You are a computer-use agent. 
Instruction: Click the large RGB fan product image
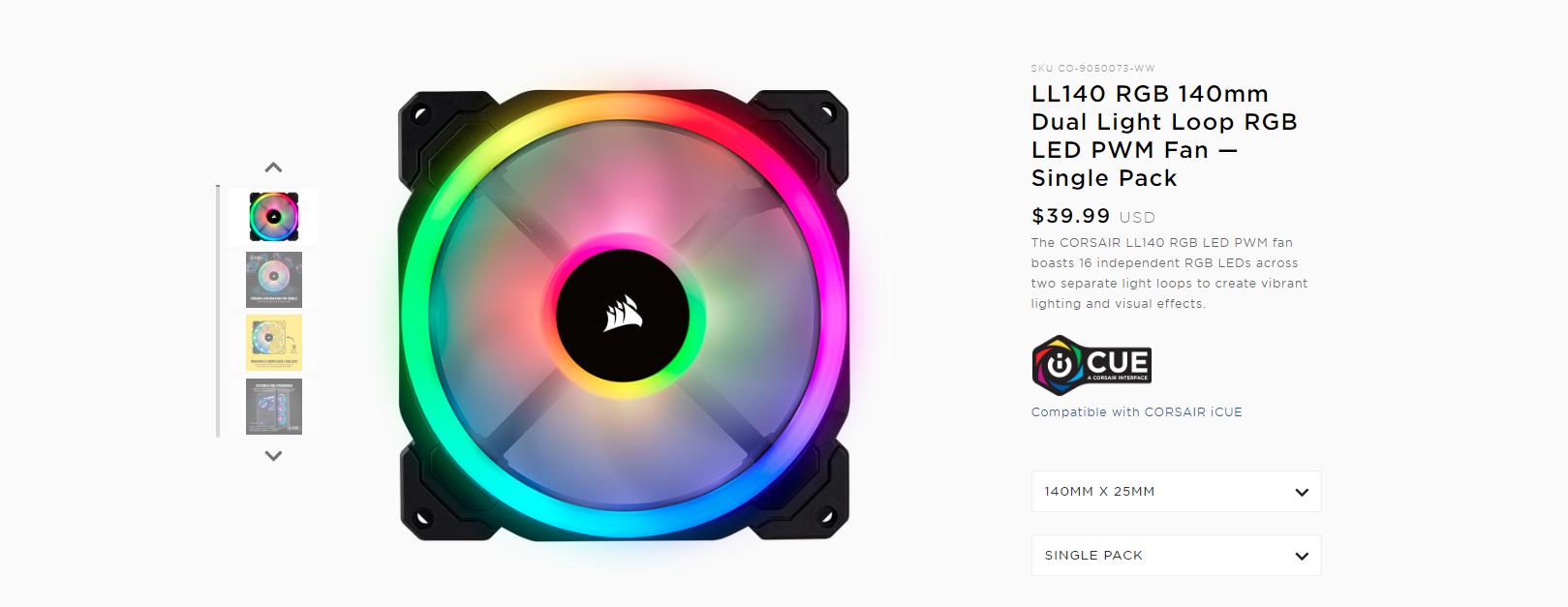pos(624,315)
